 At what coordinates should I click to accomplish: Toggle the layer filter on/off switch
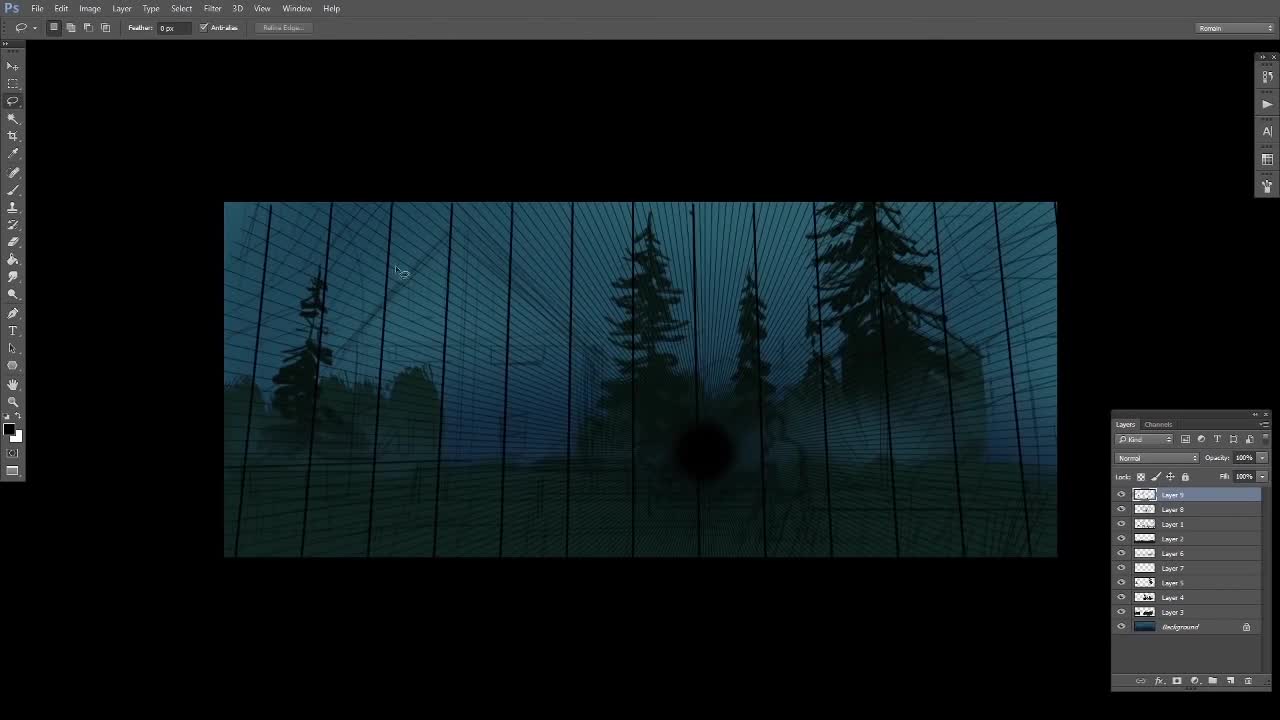[1265, 438]
